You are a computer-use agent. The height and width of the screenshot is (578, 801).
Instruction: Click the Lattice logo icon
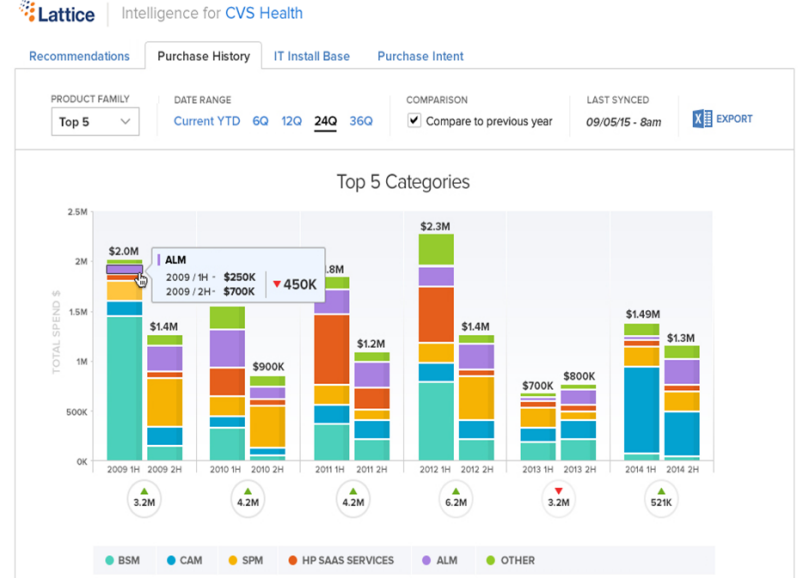(27, 14)
